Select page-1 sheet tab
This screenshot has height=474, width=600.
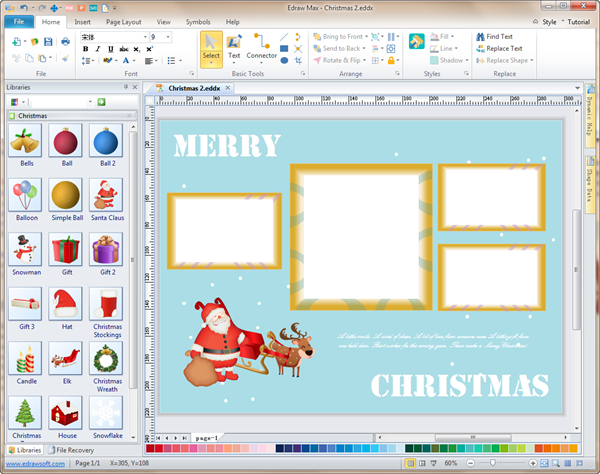[x=207, y=438]
